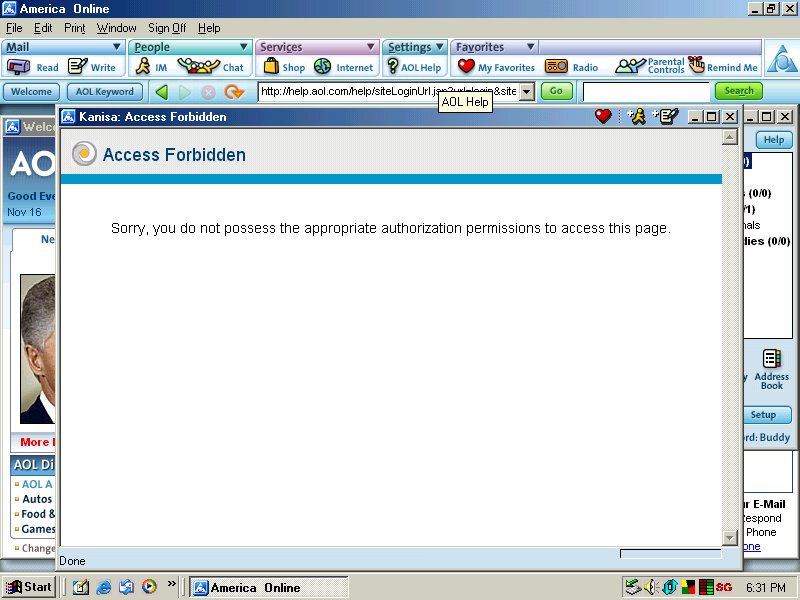Open the URL address history dropdown
This screenshot has height=600, width=800.
point(527,92)
